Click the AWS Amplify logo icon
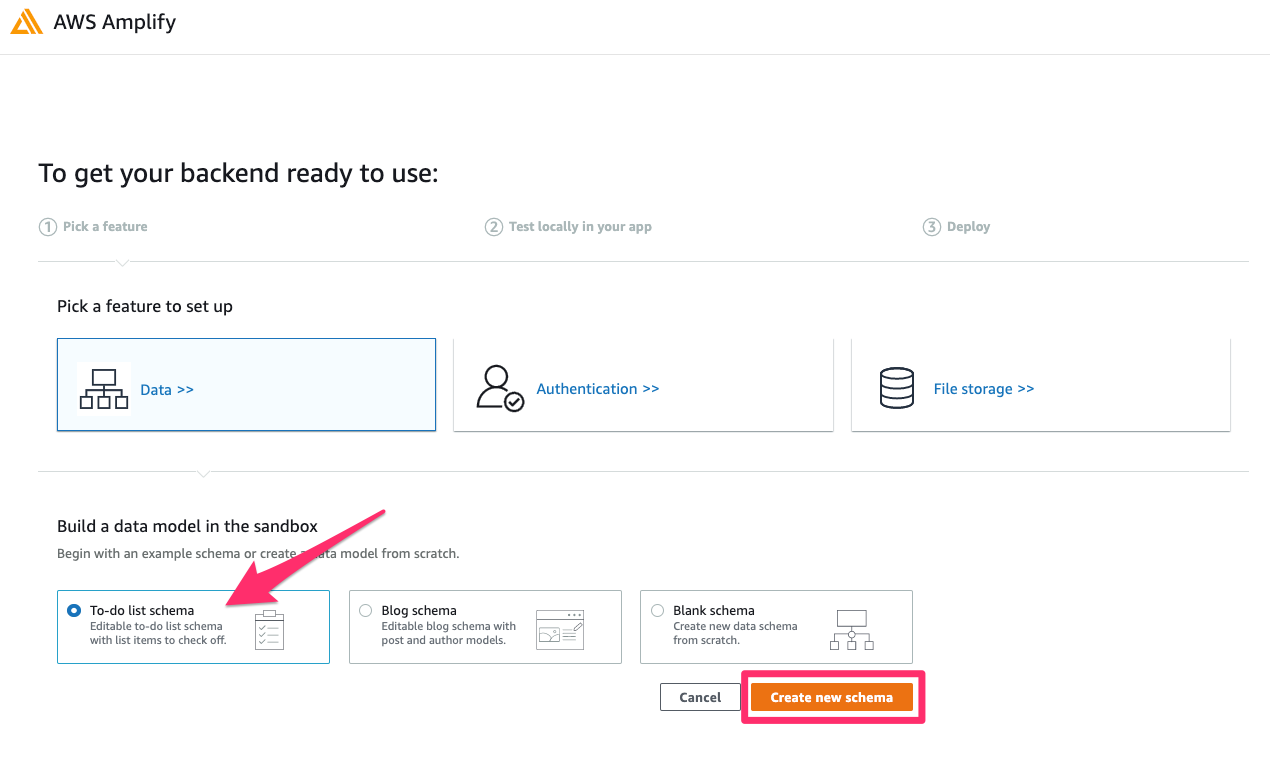 pos(26,21)
